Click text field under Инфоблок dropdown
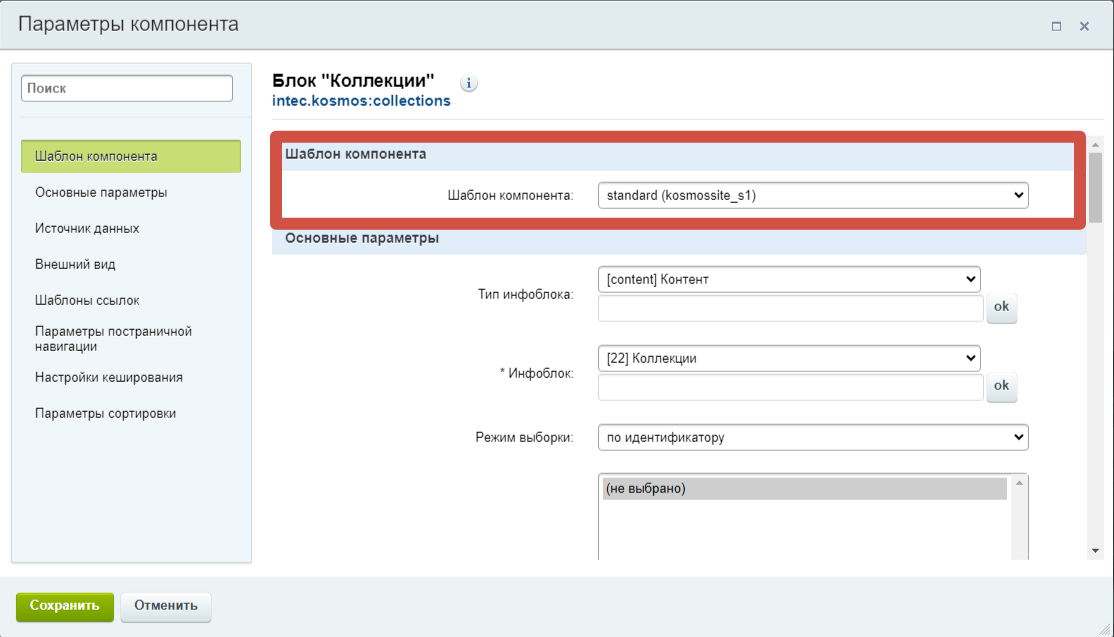 tap(791, 388)
